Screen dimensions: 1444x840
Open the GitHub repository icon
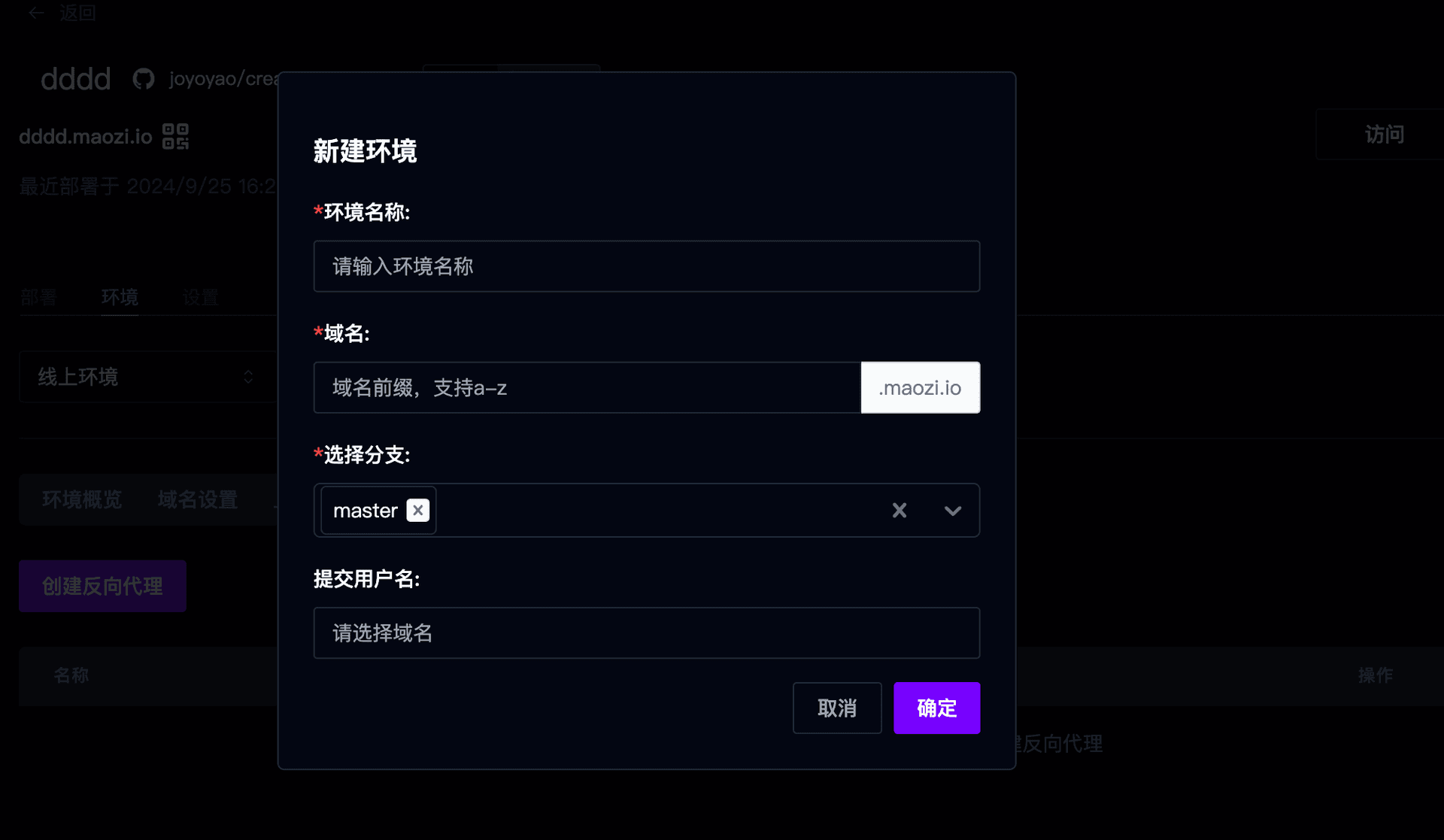144,79
